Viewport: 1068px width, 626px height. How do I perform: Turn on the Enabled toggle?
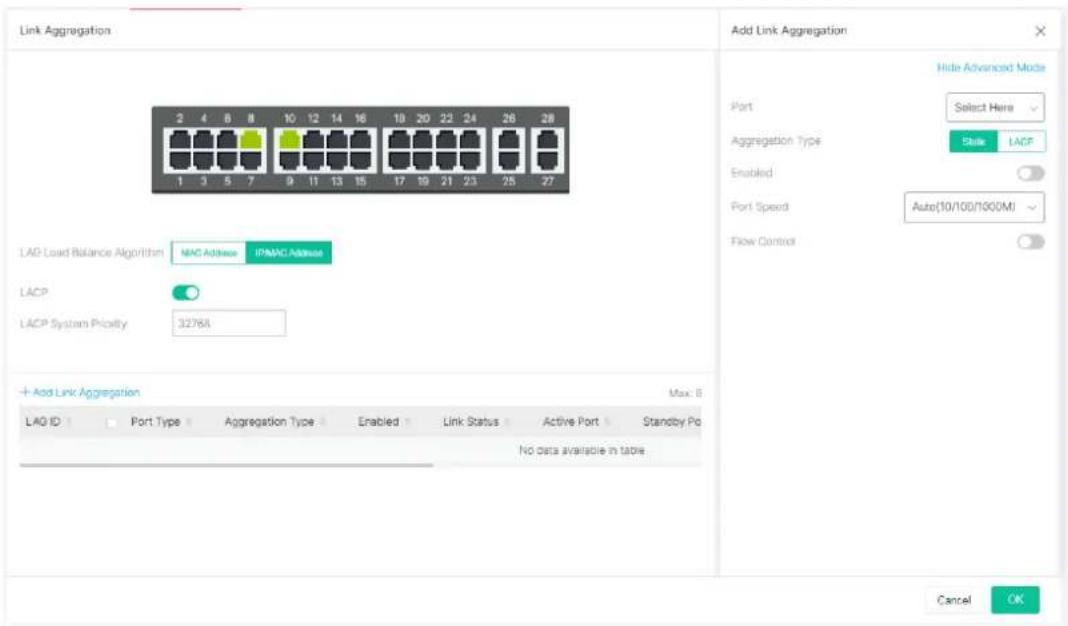click(1031, 173)
